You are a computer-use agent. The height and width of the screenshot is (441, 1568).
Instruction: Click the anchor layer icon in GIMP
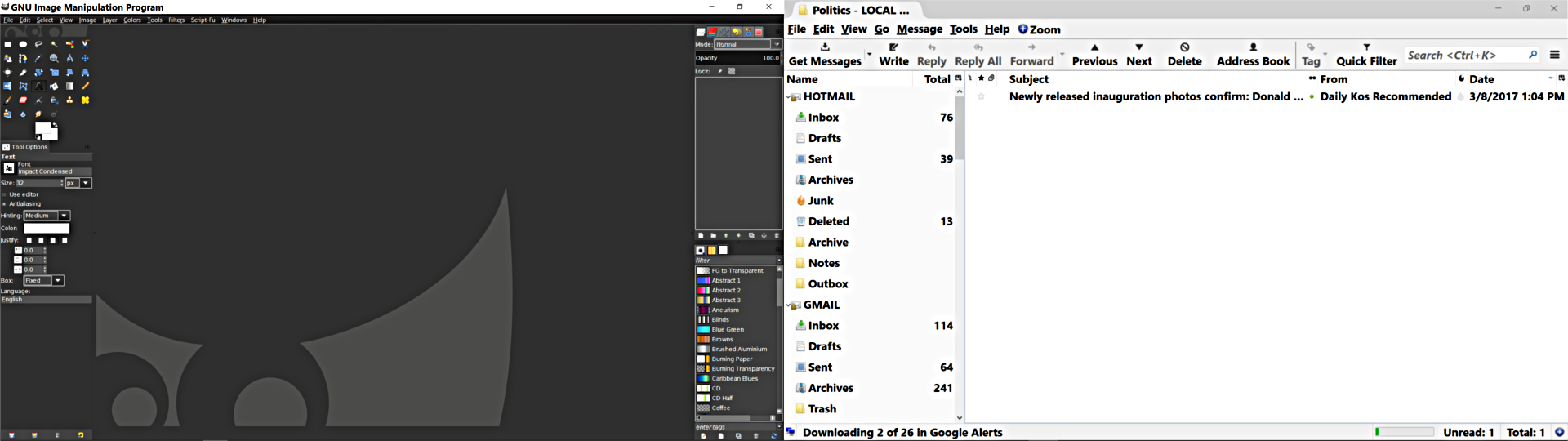click(764, 235)
